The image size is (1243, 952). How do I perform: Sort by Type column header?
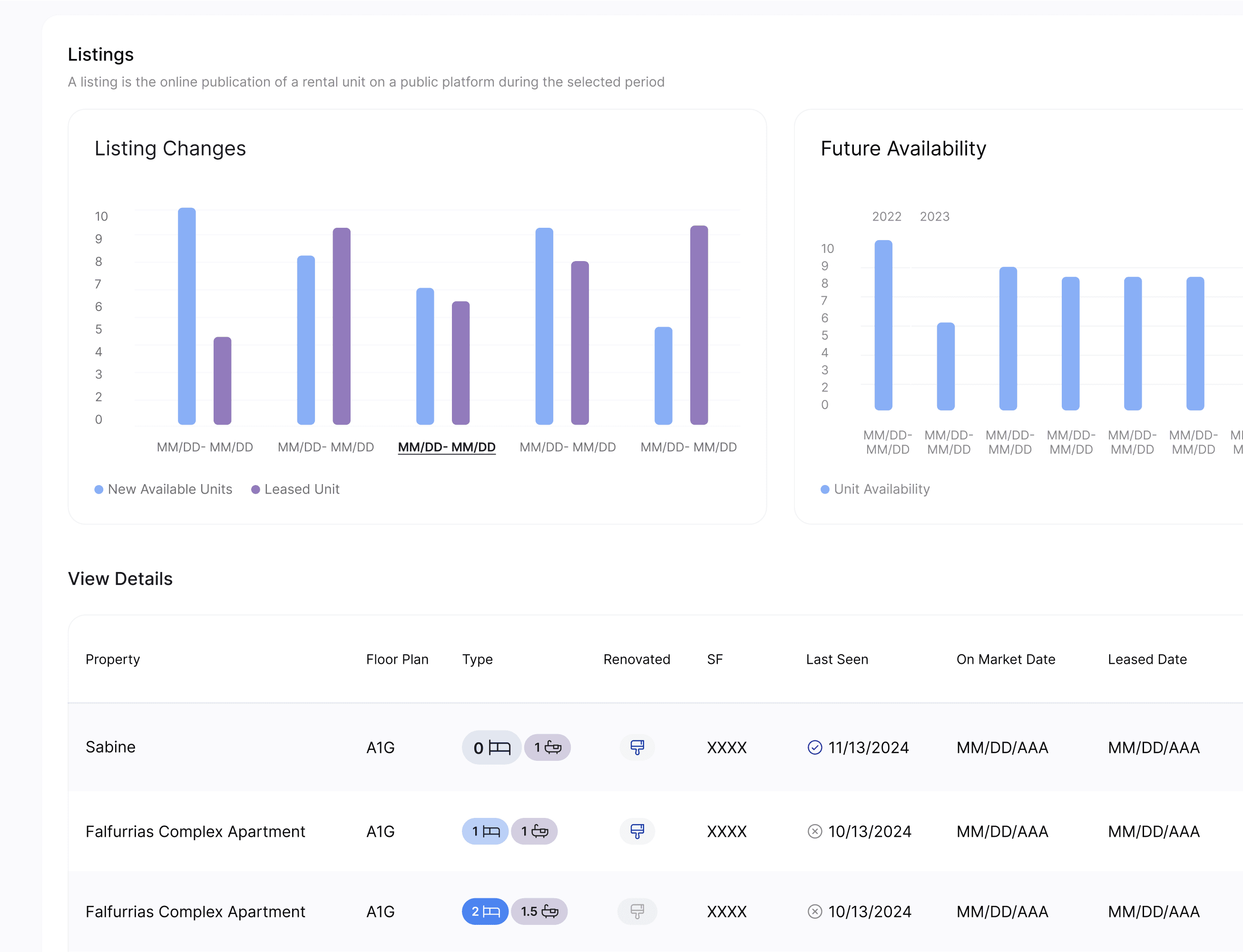477,659
